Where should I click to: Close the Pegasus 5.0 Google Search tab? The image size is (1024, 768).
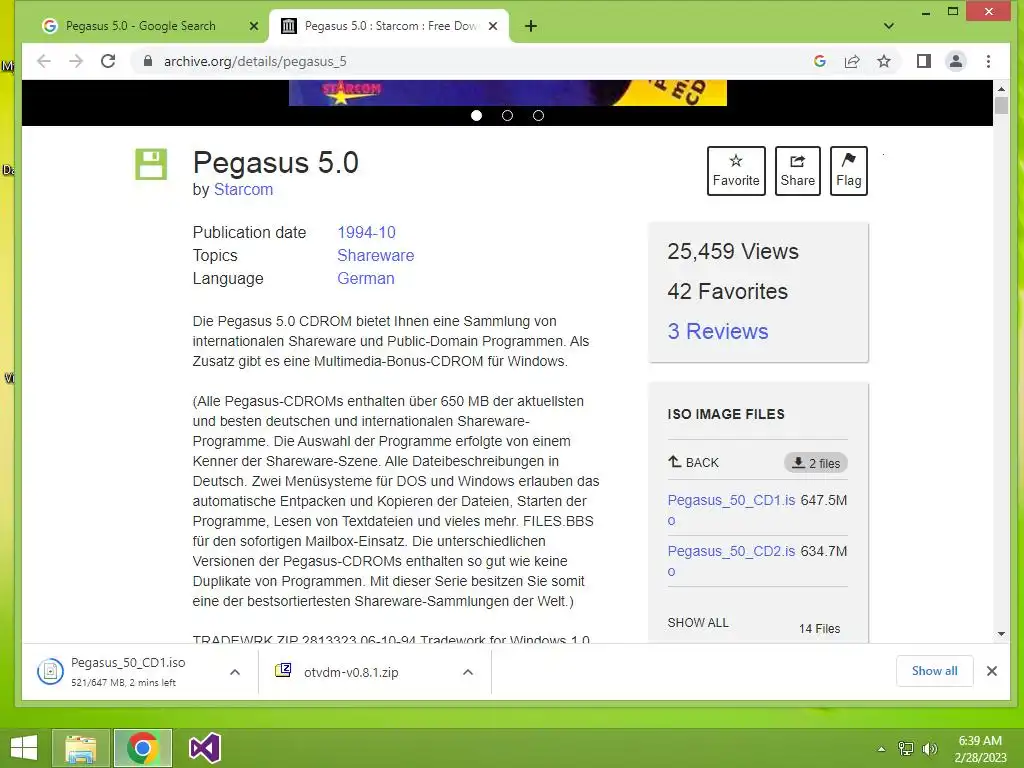(x=254, y=26)
